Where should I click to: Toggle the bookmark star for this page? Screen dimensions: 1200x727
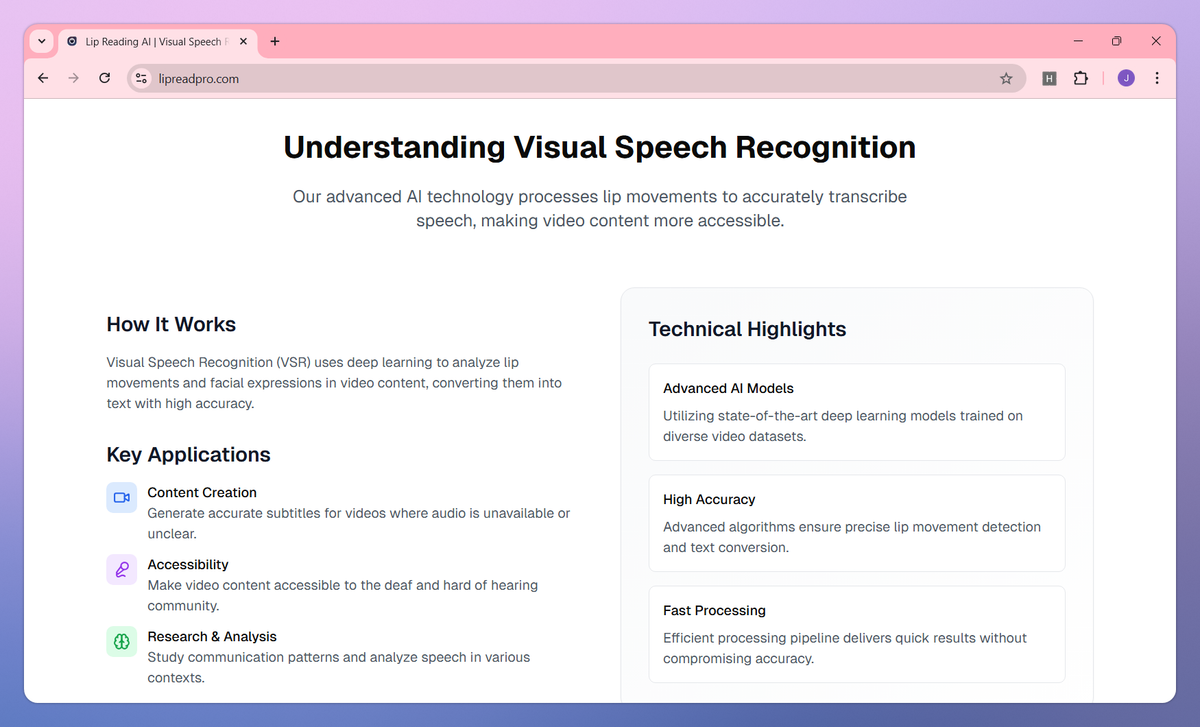click(x=1006, y=77)
